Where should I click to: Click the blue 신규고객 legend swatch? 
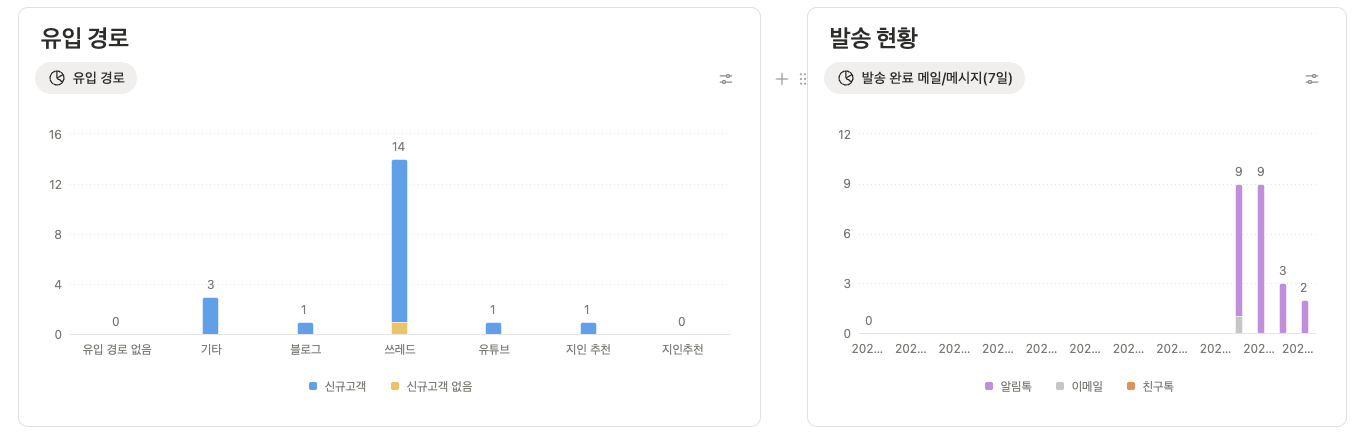tap(313, 386)
